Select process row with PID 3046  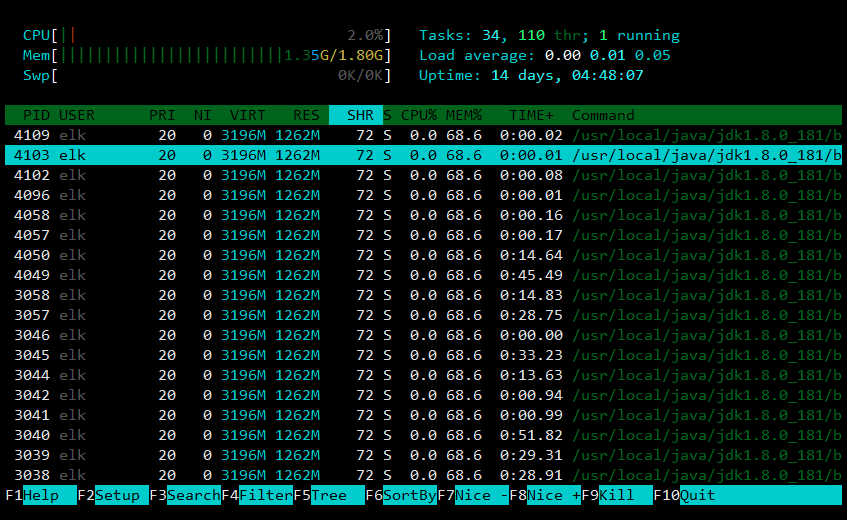[424, 335]
